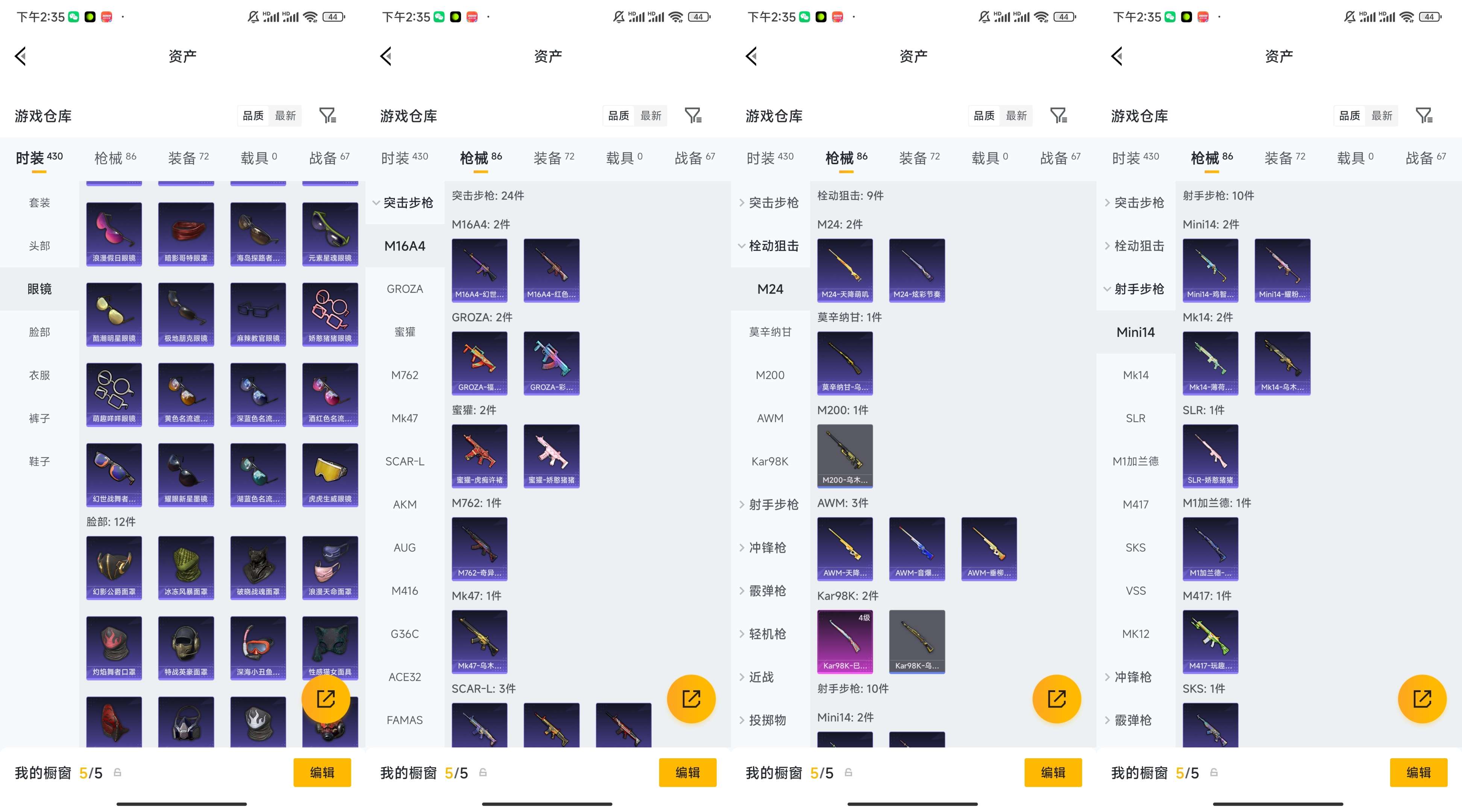The height and width of the screenshot is (812, 1462).
Task: Open the 浪漫假日眼镜 pink glasses item
Action: click(x=114, y=234)
